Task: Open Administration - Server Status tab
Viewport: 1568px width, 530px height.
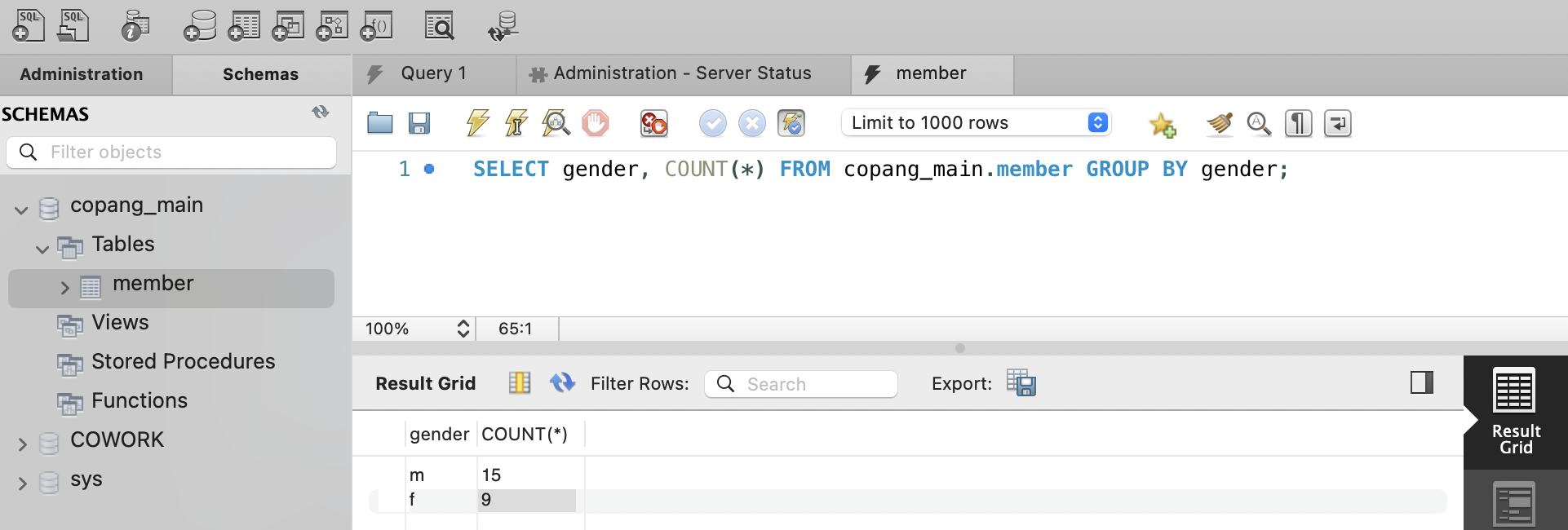Action: (683, 73)
